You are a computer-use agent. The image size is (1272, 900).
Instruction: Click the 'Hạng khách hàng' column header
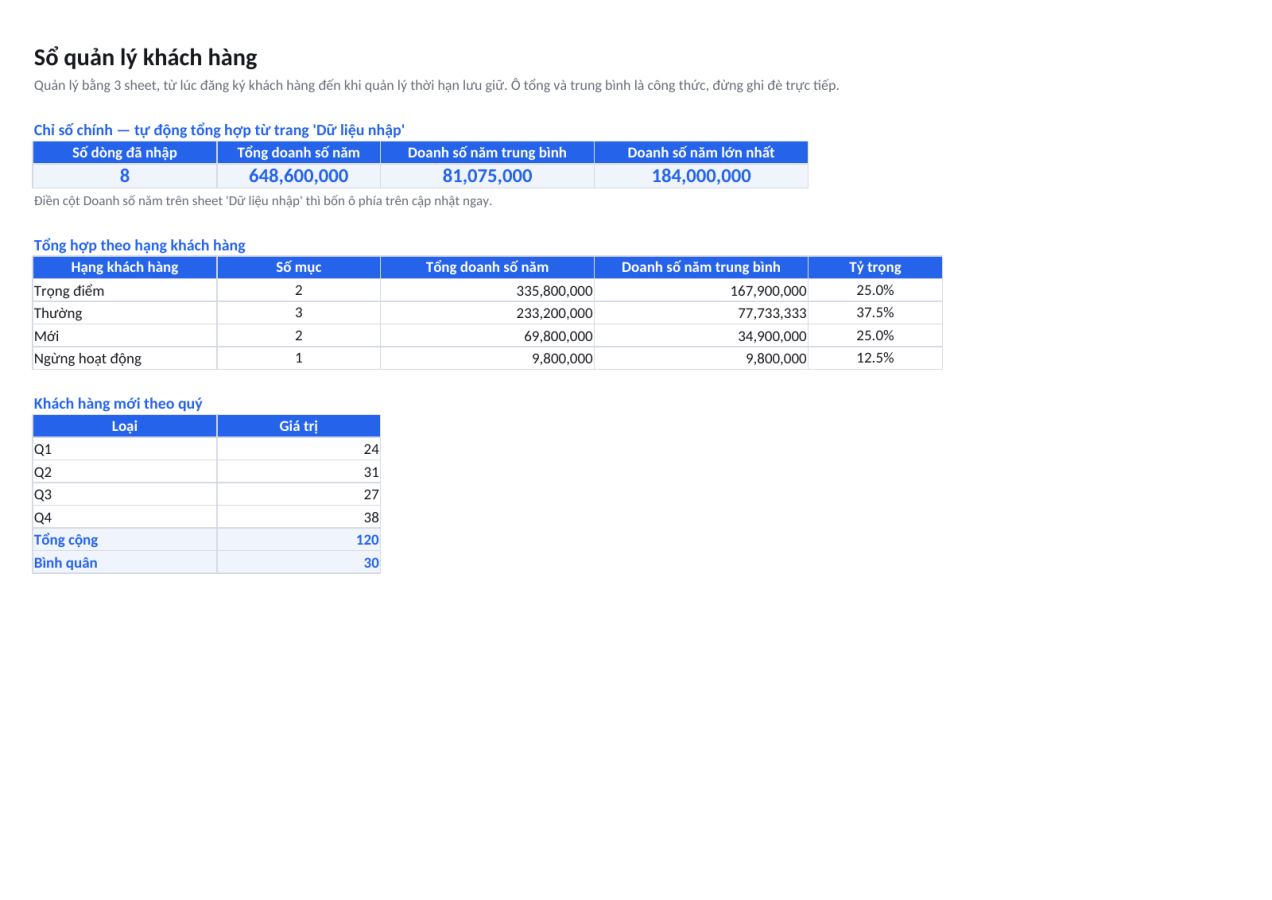(x=125, y=267)
